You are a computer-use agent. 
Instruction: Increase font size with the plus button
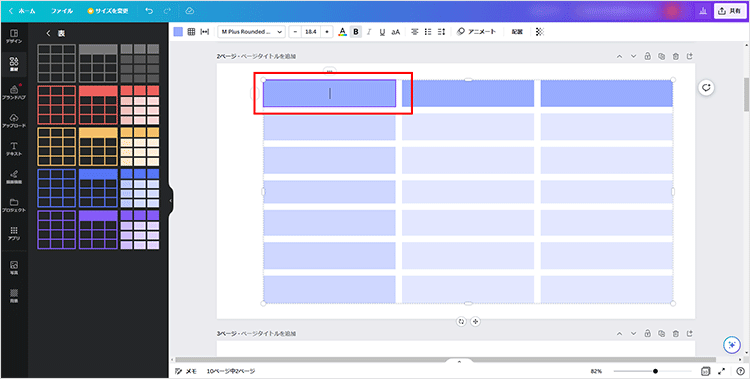[327, 32]
